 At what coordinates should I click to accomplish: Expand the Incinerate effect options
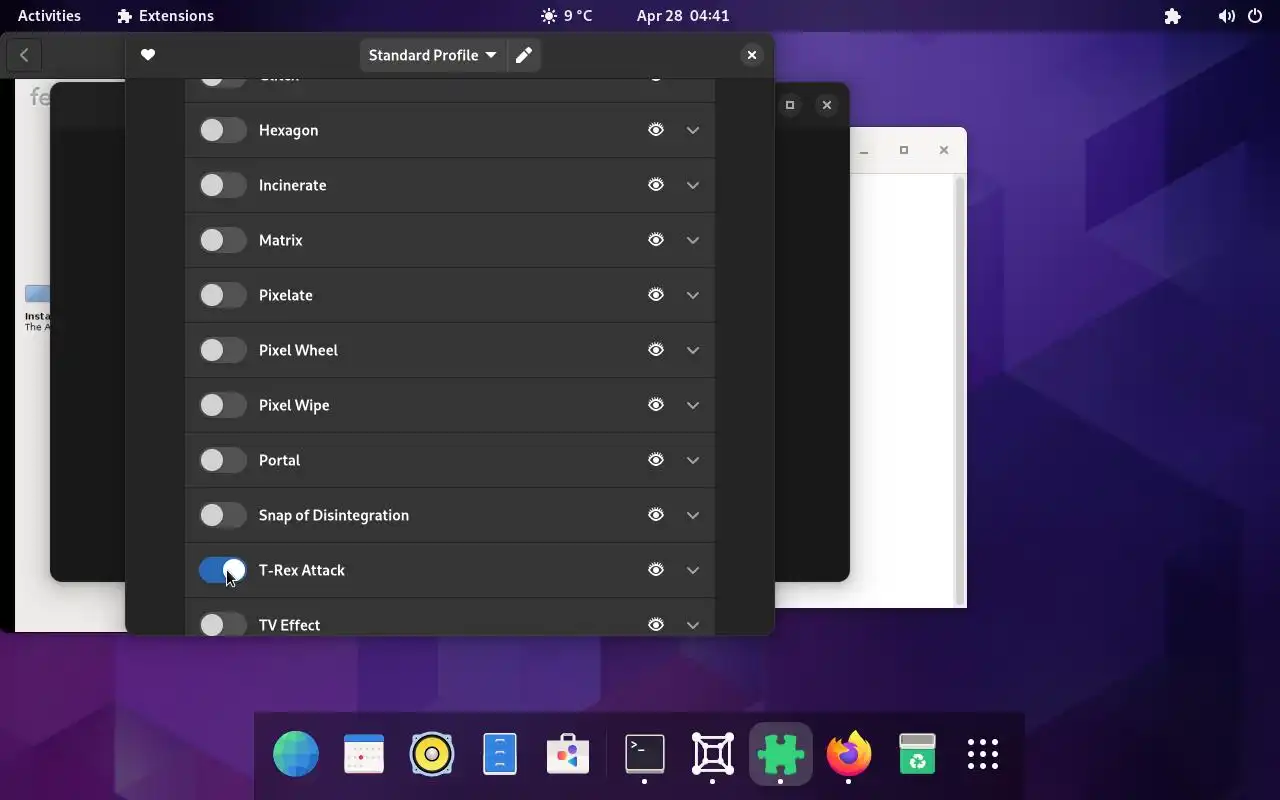(x=693, y=185)
